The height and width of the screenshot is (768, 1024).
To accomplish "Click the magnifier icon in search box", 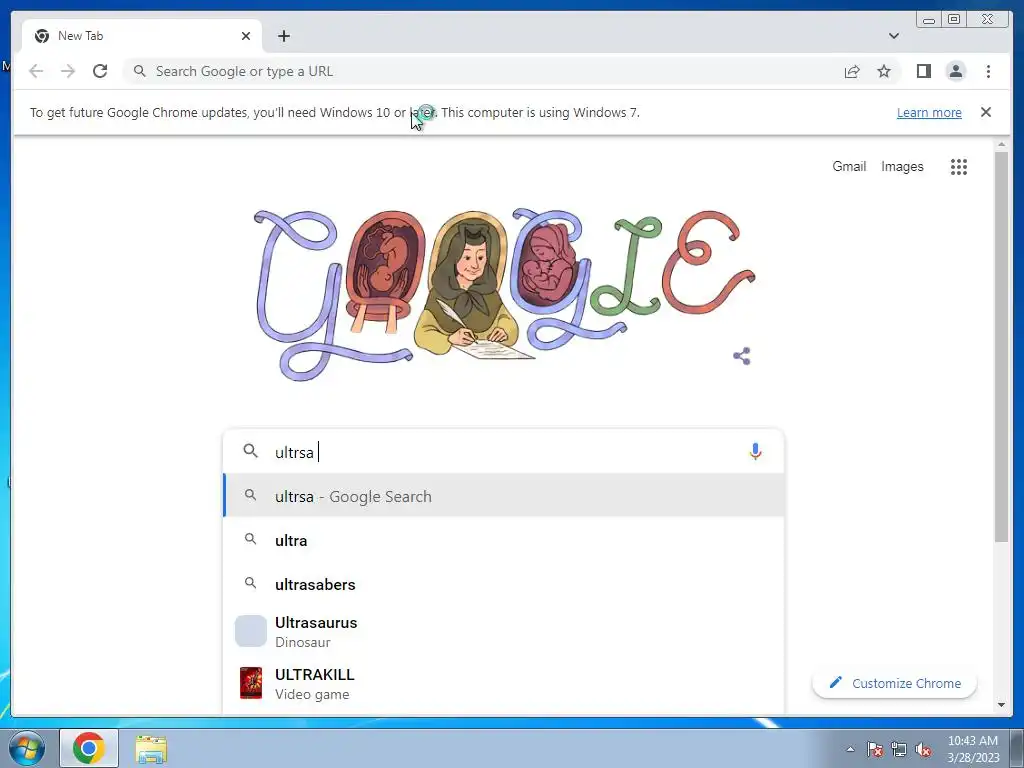I will pos(250,451).
